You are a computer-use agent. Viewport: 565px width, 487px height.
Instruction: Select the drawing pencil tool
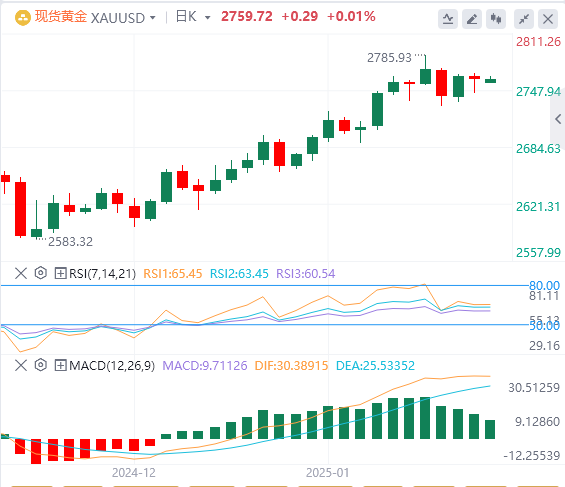tap(472, 19)
